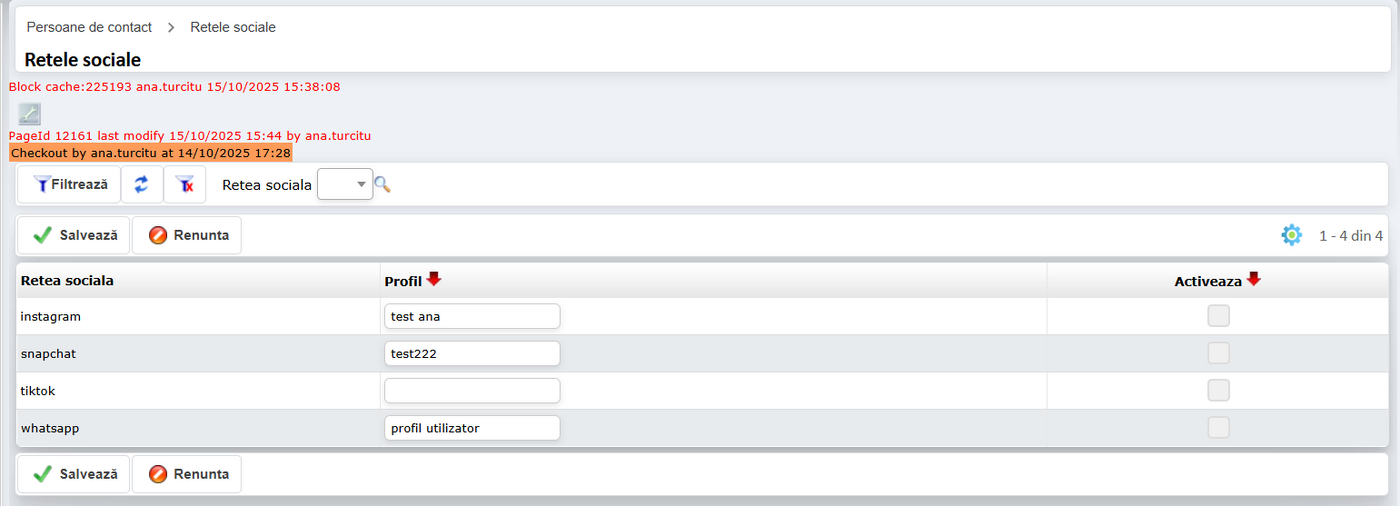
Task: Open the blue gear settings icon
Action: [x=1291, y=235]
